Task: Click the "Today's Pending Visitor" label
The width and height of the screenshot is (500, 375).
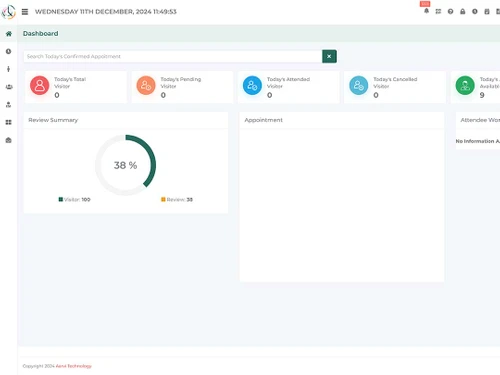Action: pyautogui.click(x=181, y=83)
